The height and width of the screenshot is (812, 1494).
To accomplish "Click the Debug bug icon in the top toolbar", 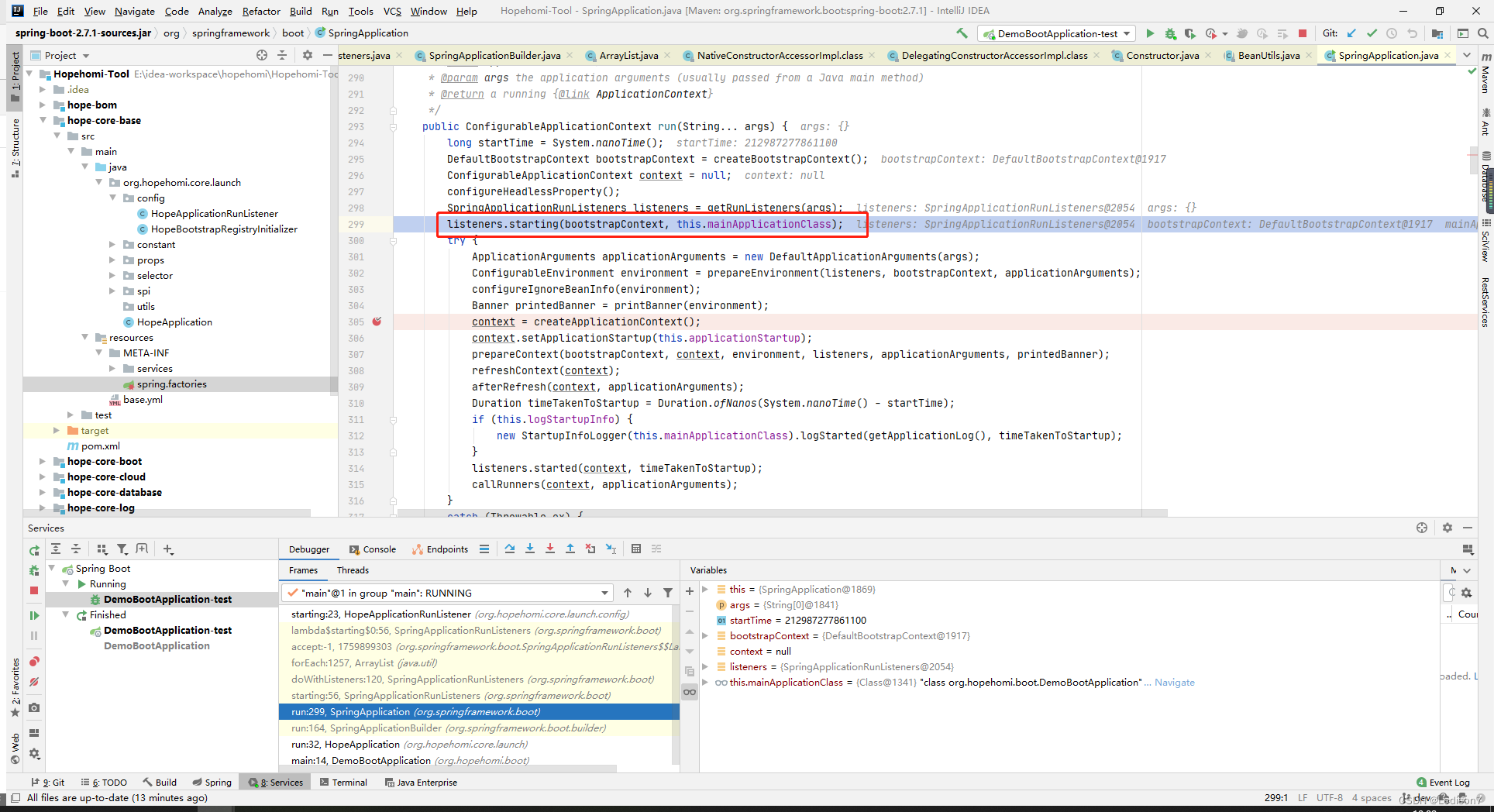I will point(1170,33).
